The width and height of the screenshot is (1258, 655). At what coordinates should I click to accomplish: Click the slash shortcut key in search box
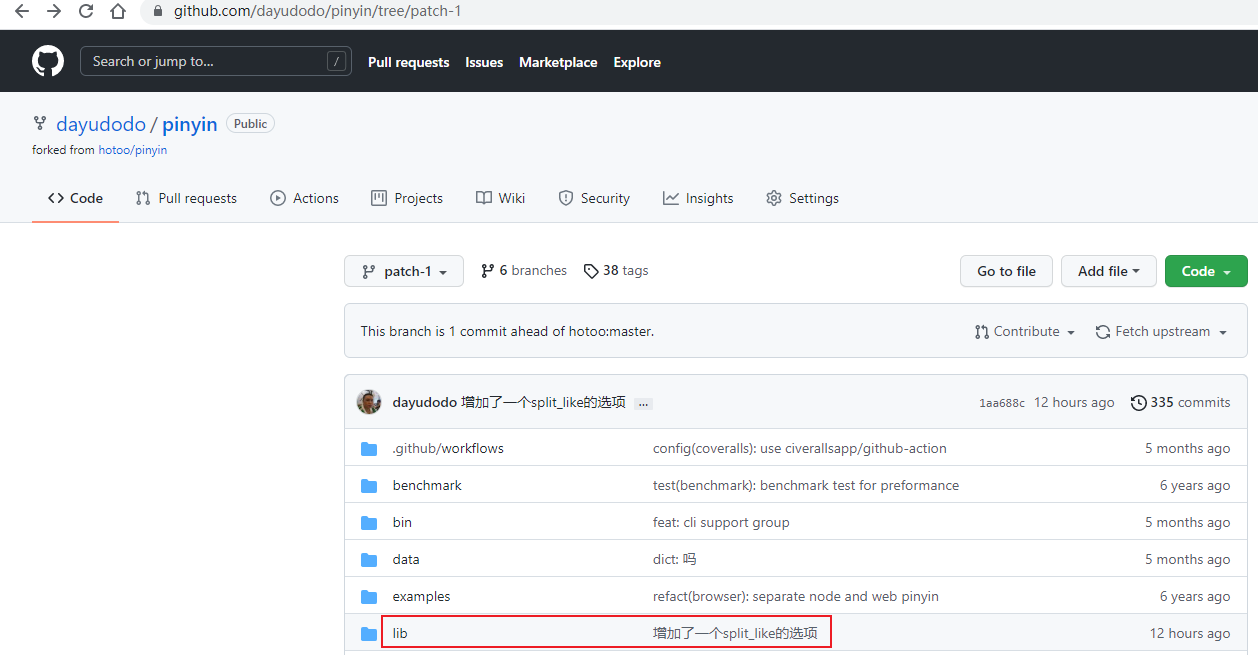[x=336, y=61]
